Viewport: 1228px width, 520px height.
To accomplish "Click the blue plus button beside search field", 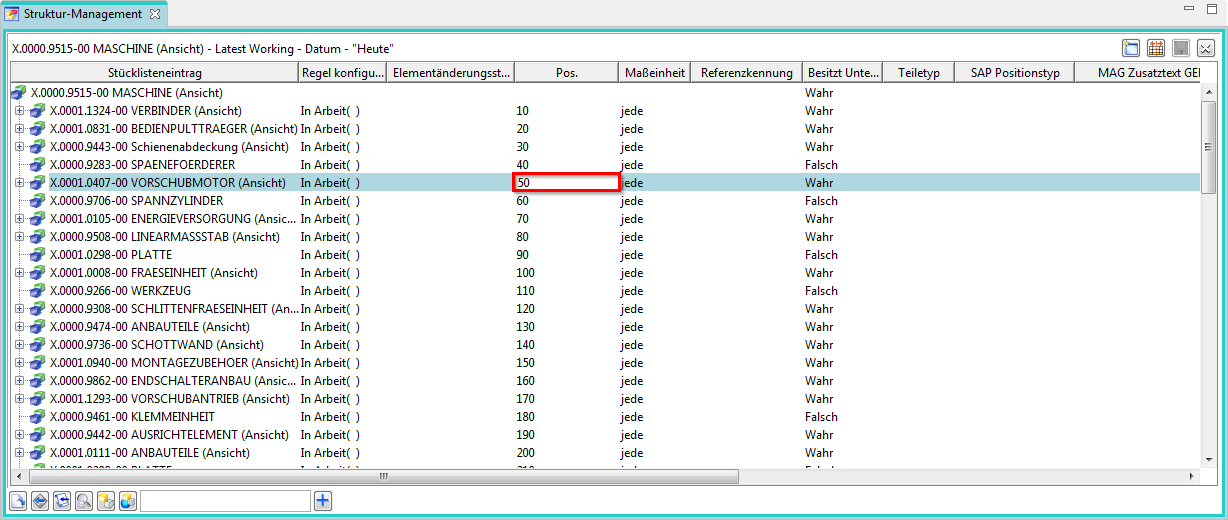I will pos(322,500).
